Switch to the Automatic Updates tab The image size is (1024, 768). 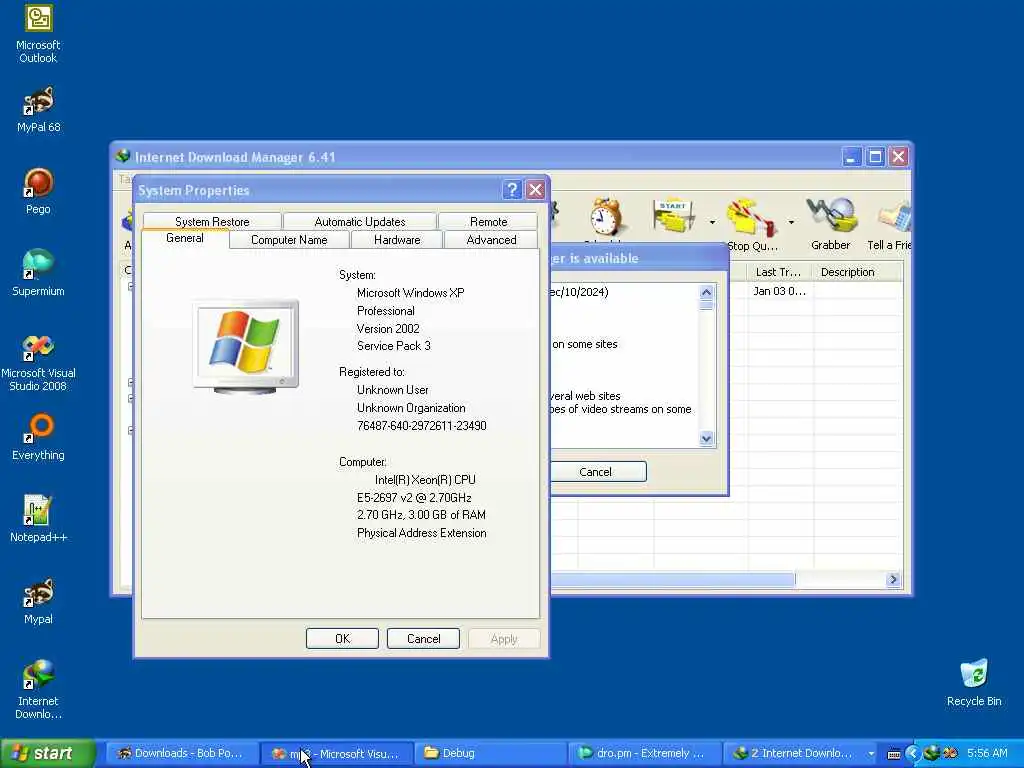[x=360, y=221]
